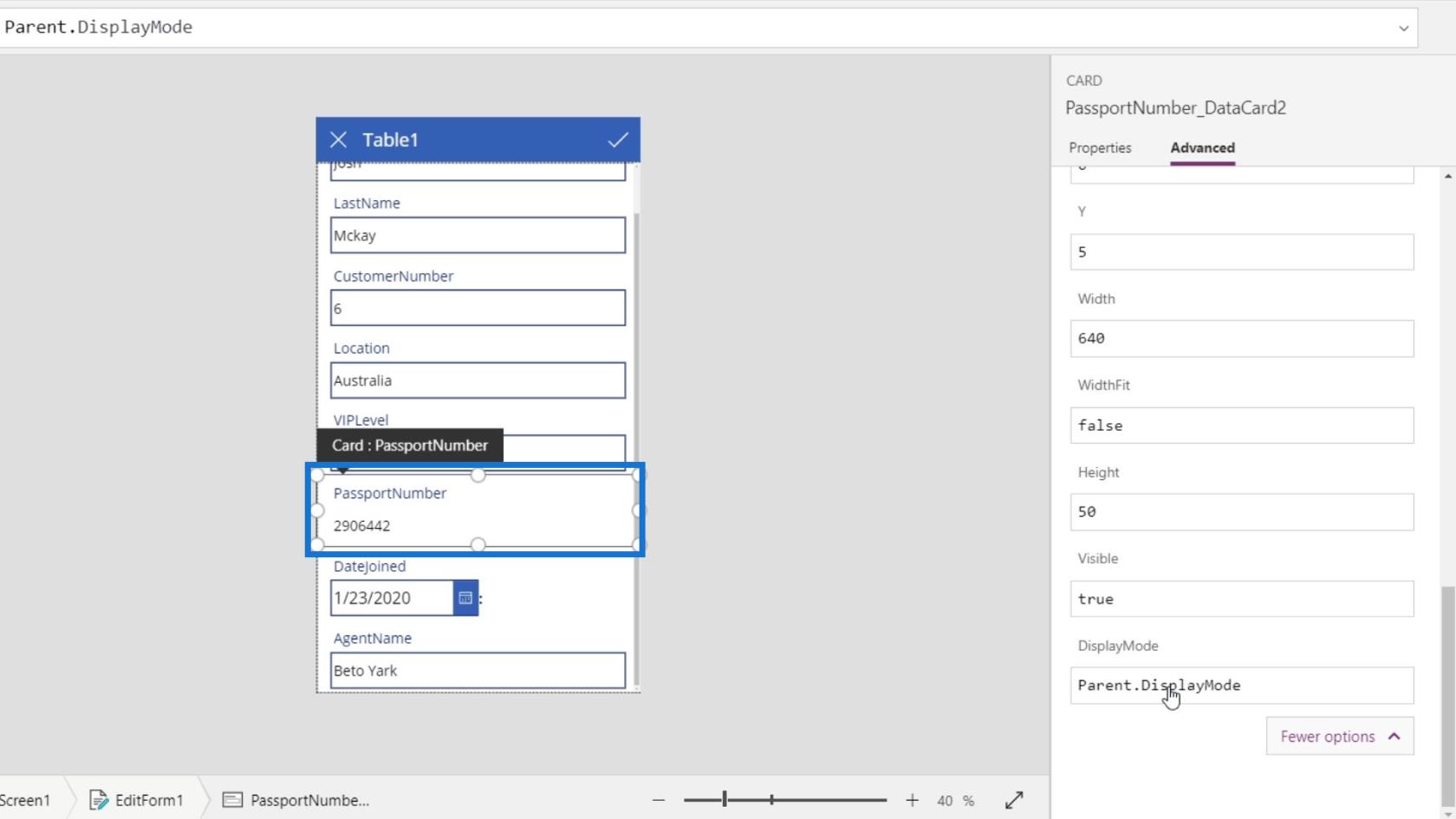Click the PassportNumber value 2906442

coord(361,526)
